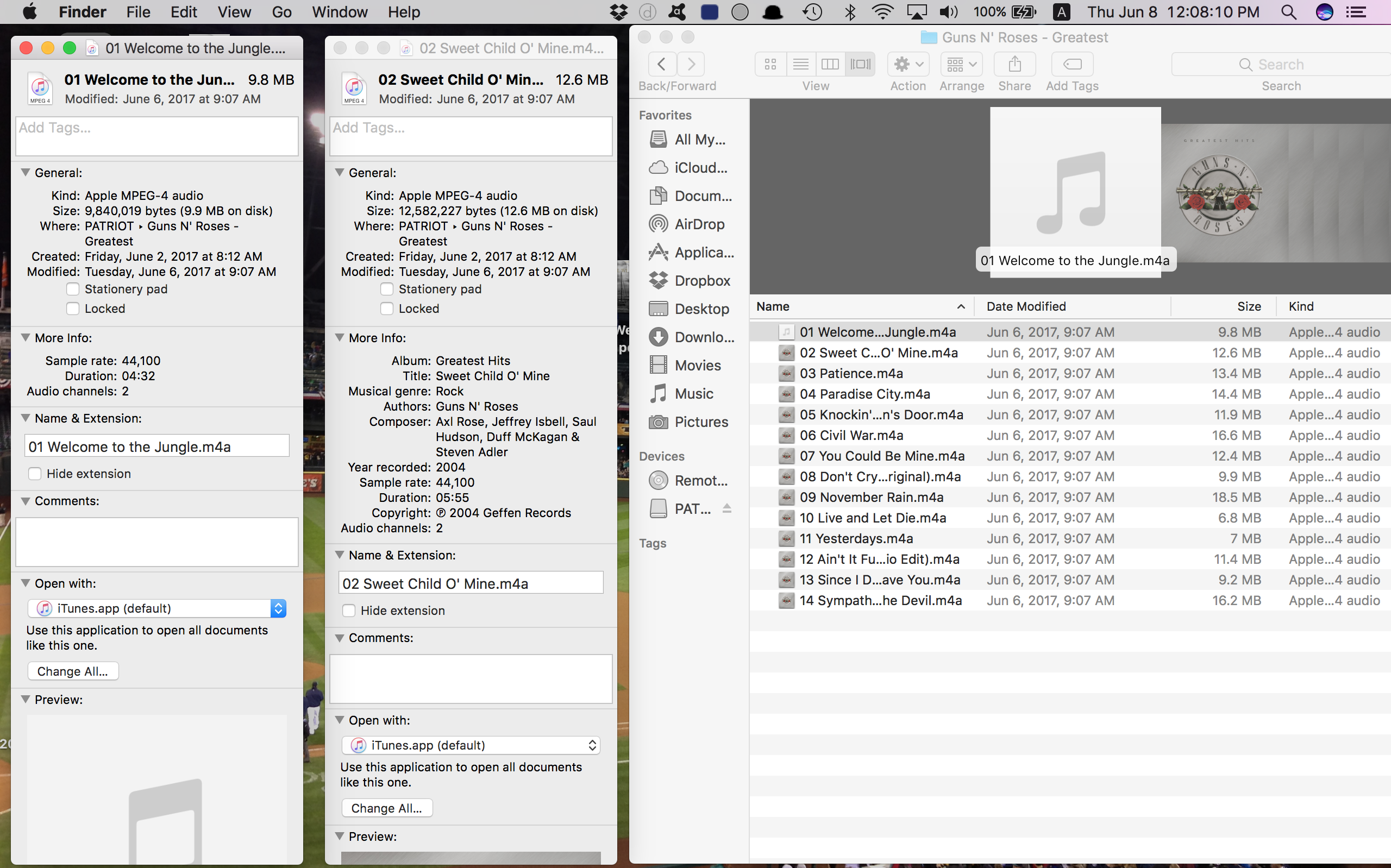Image resolution: width=1391 pixels, height=868 pixels.
Task: Open Movies folder in the sidebar
Action: [x=685, y=365]
